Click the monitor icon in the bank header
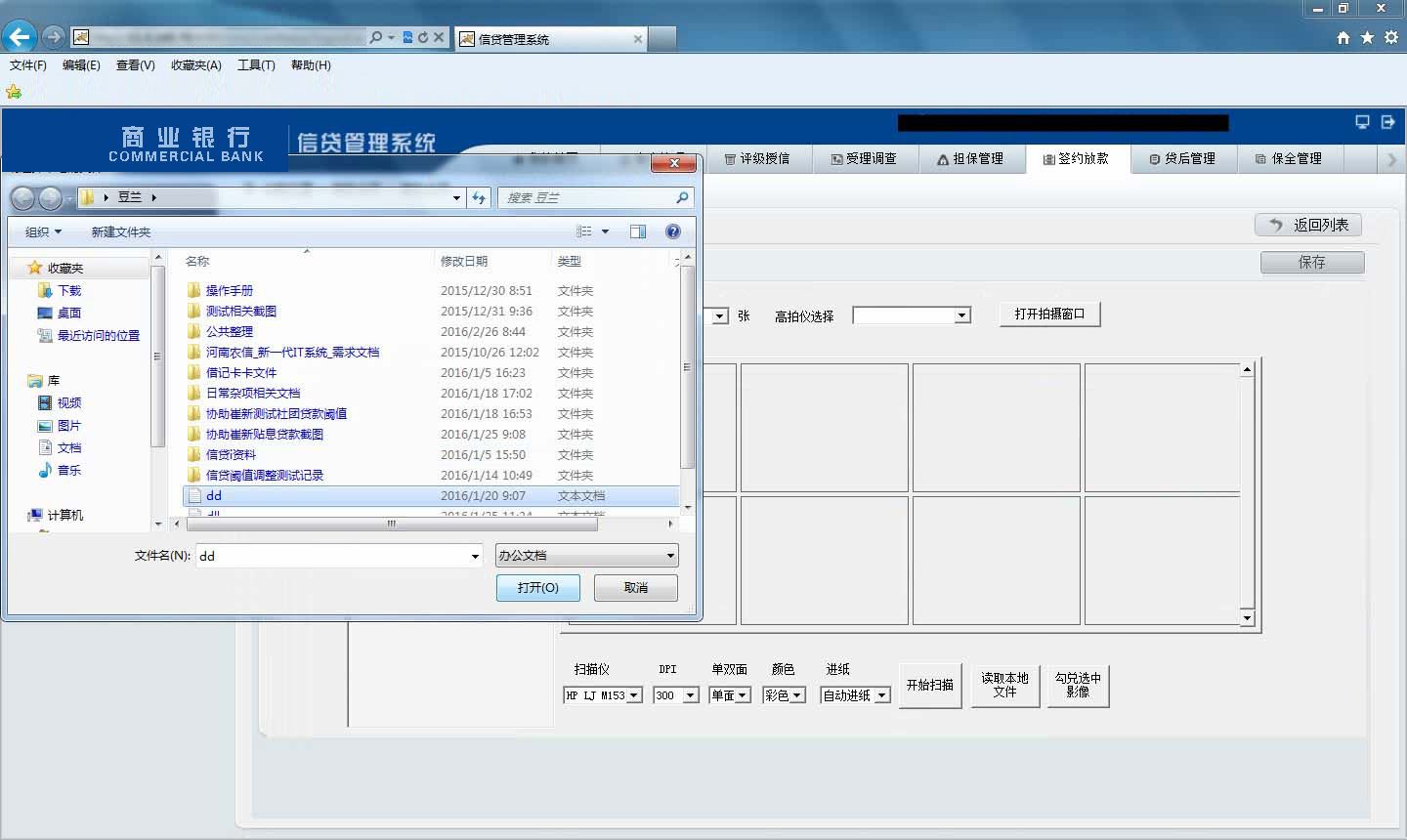Image resolution: width=1407 pixels, height=840 pixels. coord(1362,122)
